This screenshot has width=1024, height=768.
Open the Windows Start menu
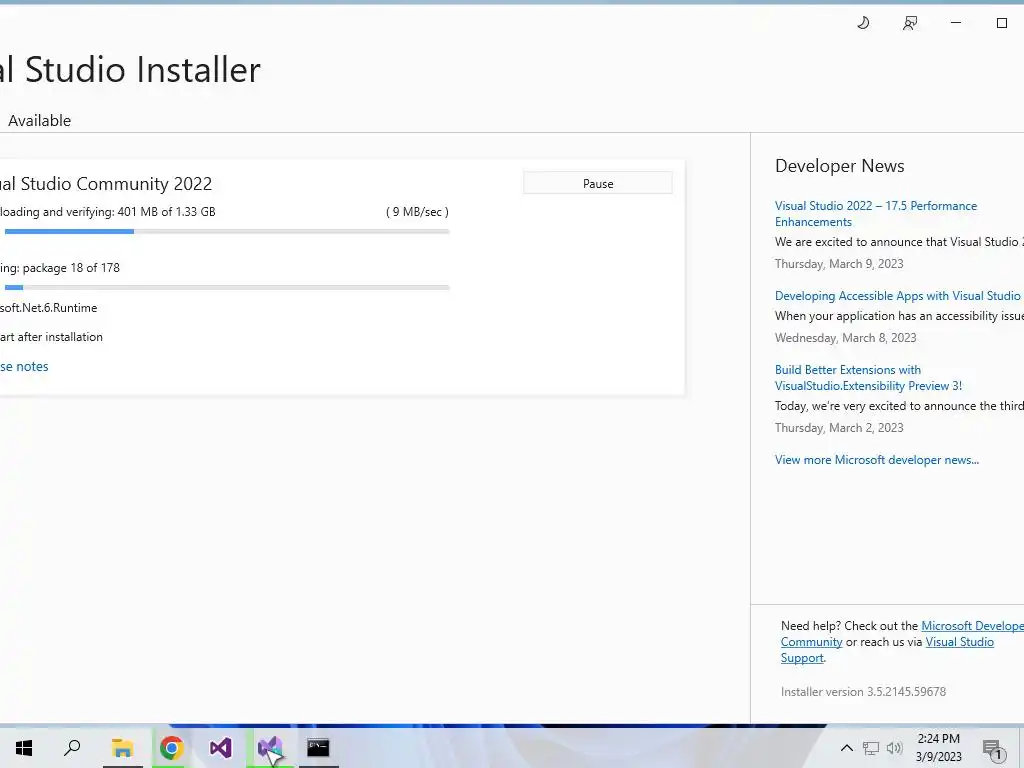(24, 748)
